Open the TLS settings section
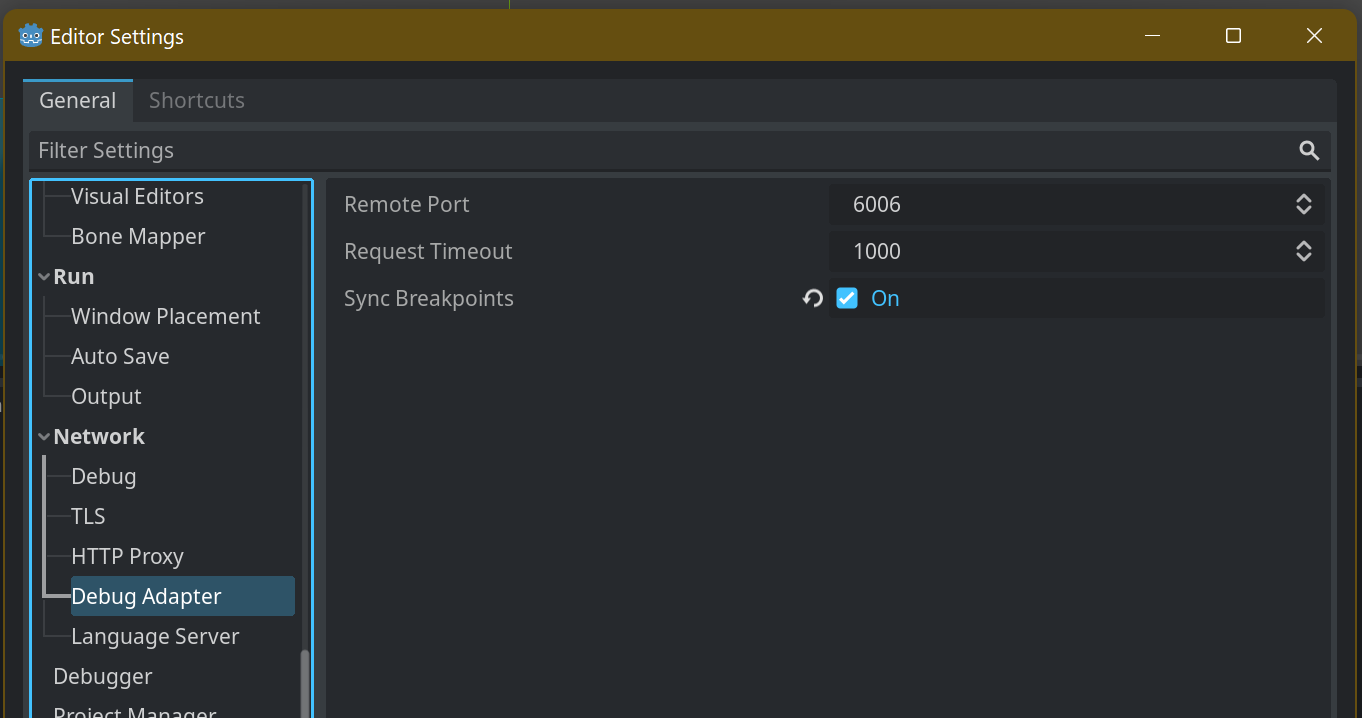 [x=88, y=516]
